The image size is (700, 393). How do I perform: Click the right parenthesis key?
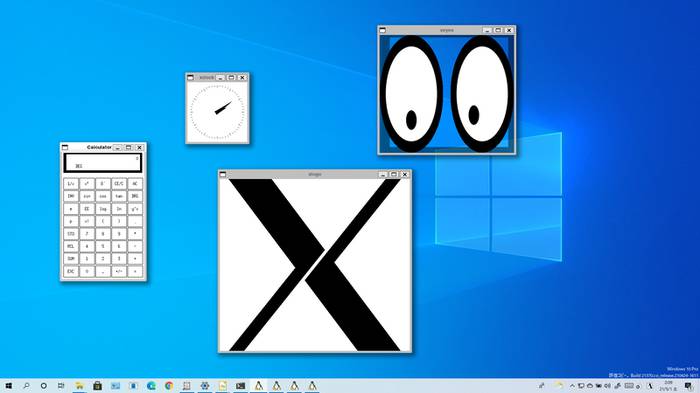pos(119,221)
